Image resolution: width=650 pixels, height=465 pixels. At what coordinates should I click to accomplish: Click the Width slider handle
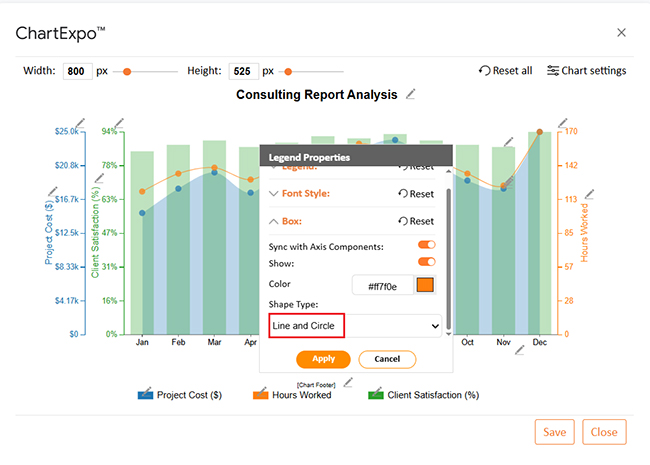pyautogui.click(x=128, y=71)
